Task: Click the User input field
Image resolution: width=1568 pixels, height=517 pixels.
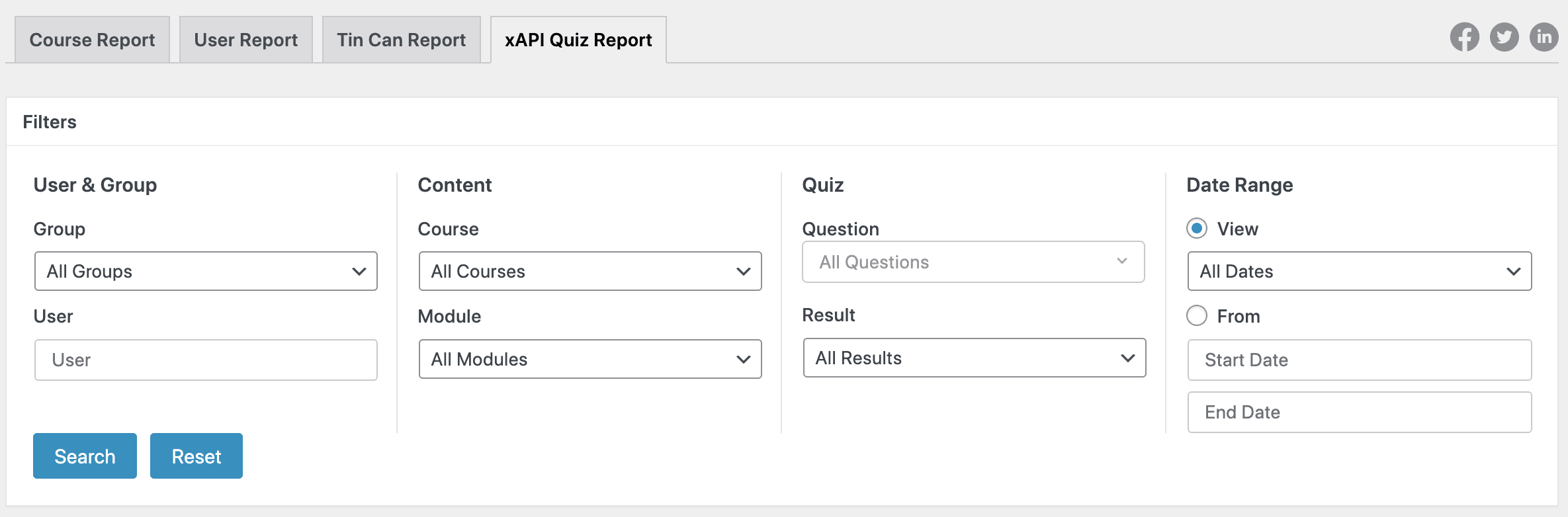Action: pyautogui.click(x=205, y=360)
